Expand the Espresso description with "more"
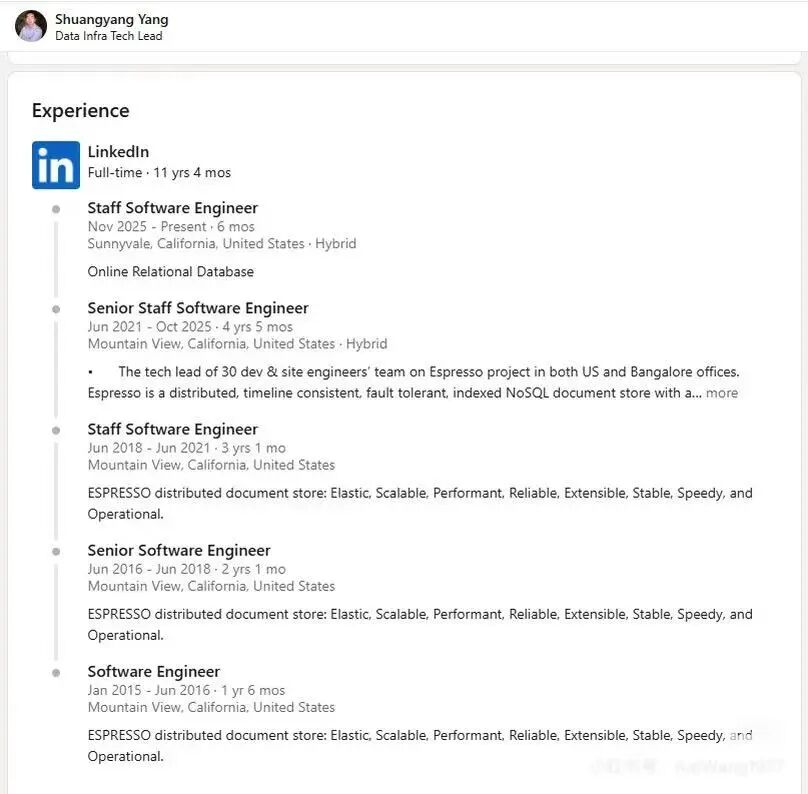Image resolution: width=808 pixels, height=794 pixels. pos(722,393)
